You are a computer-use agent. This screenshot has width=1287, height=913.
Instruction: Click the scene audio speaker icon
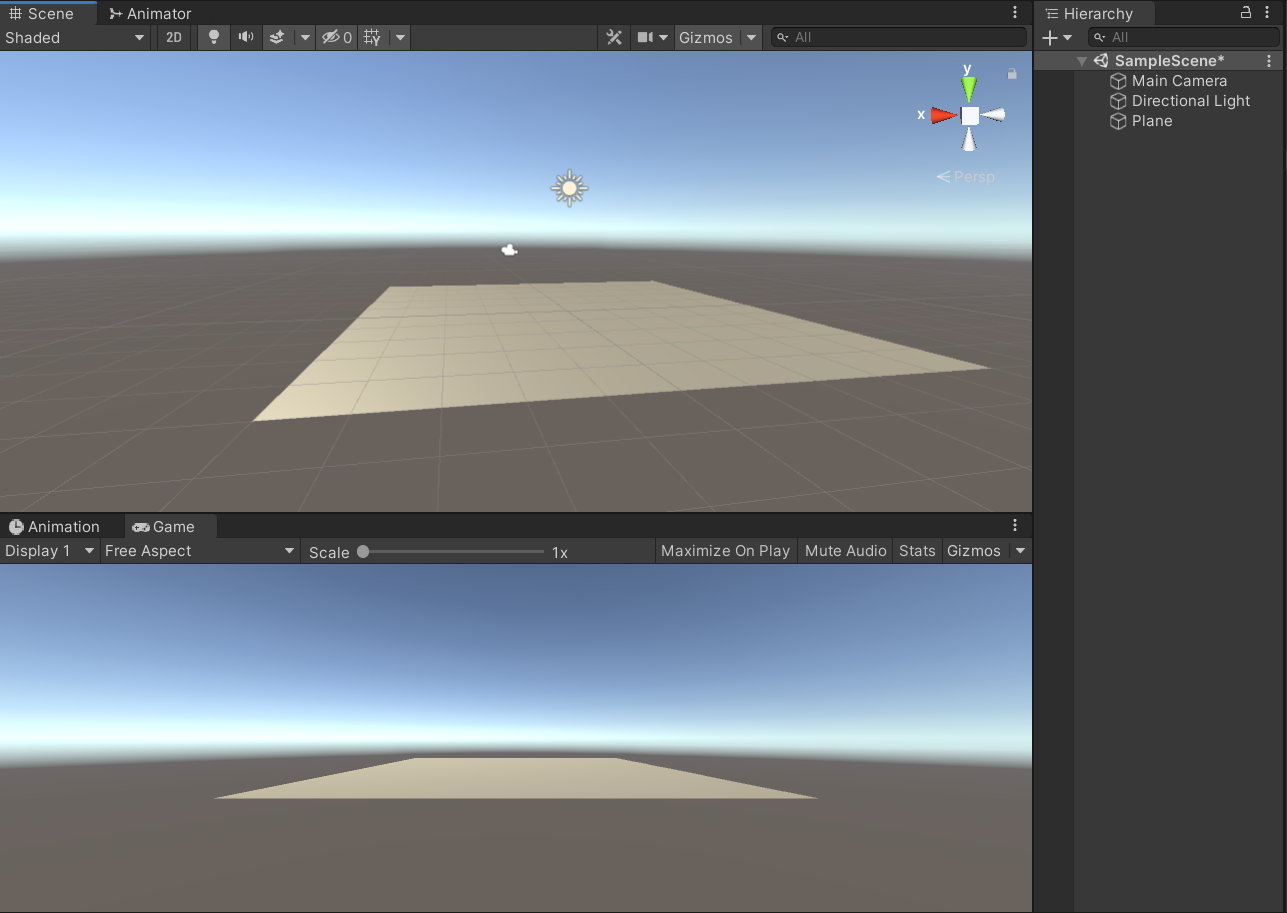click(x=245, y=37)
